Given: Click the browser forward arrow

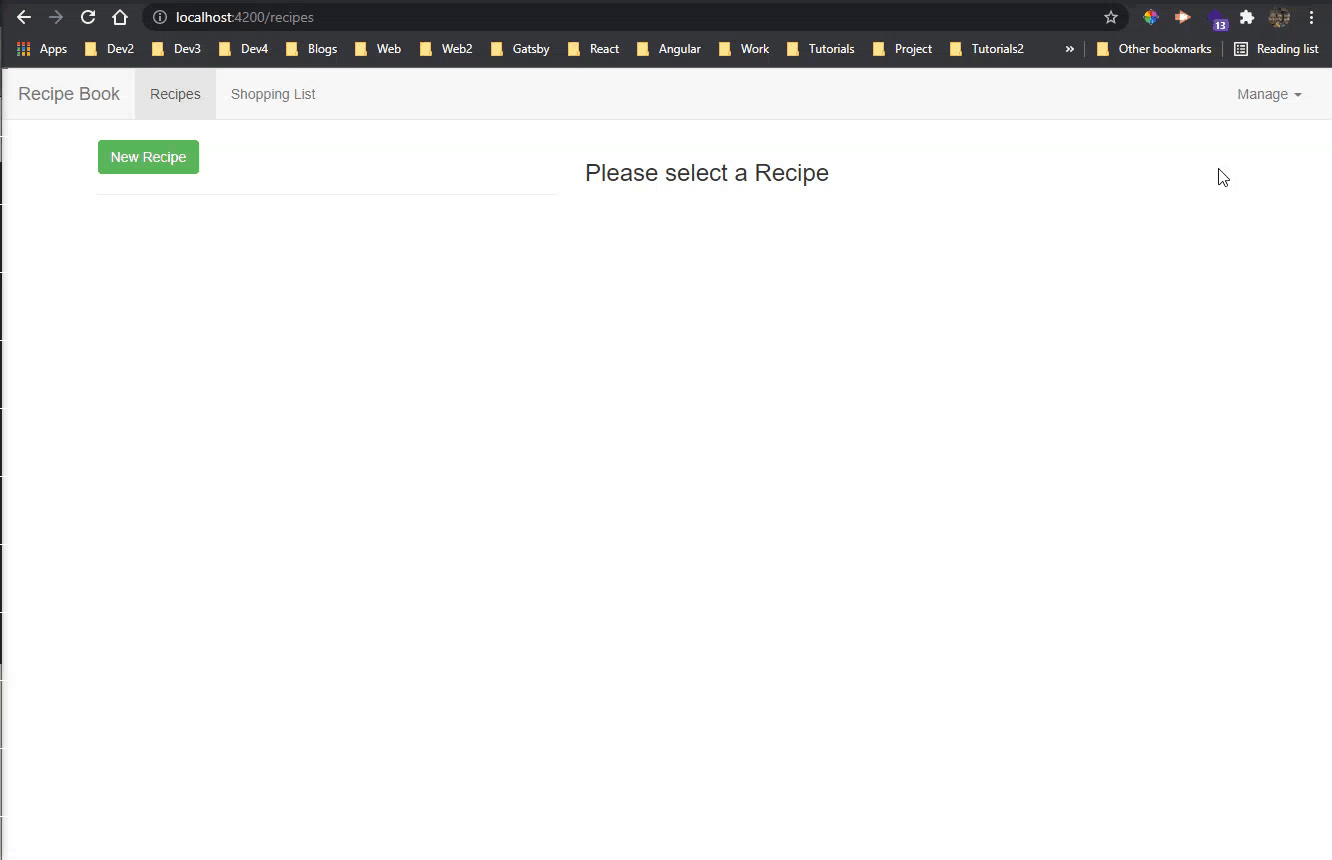Looking at the screenshot, I should (x=56, y=17).
